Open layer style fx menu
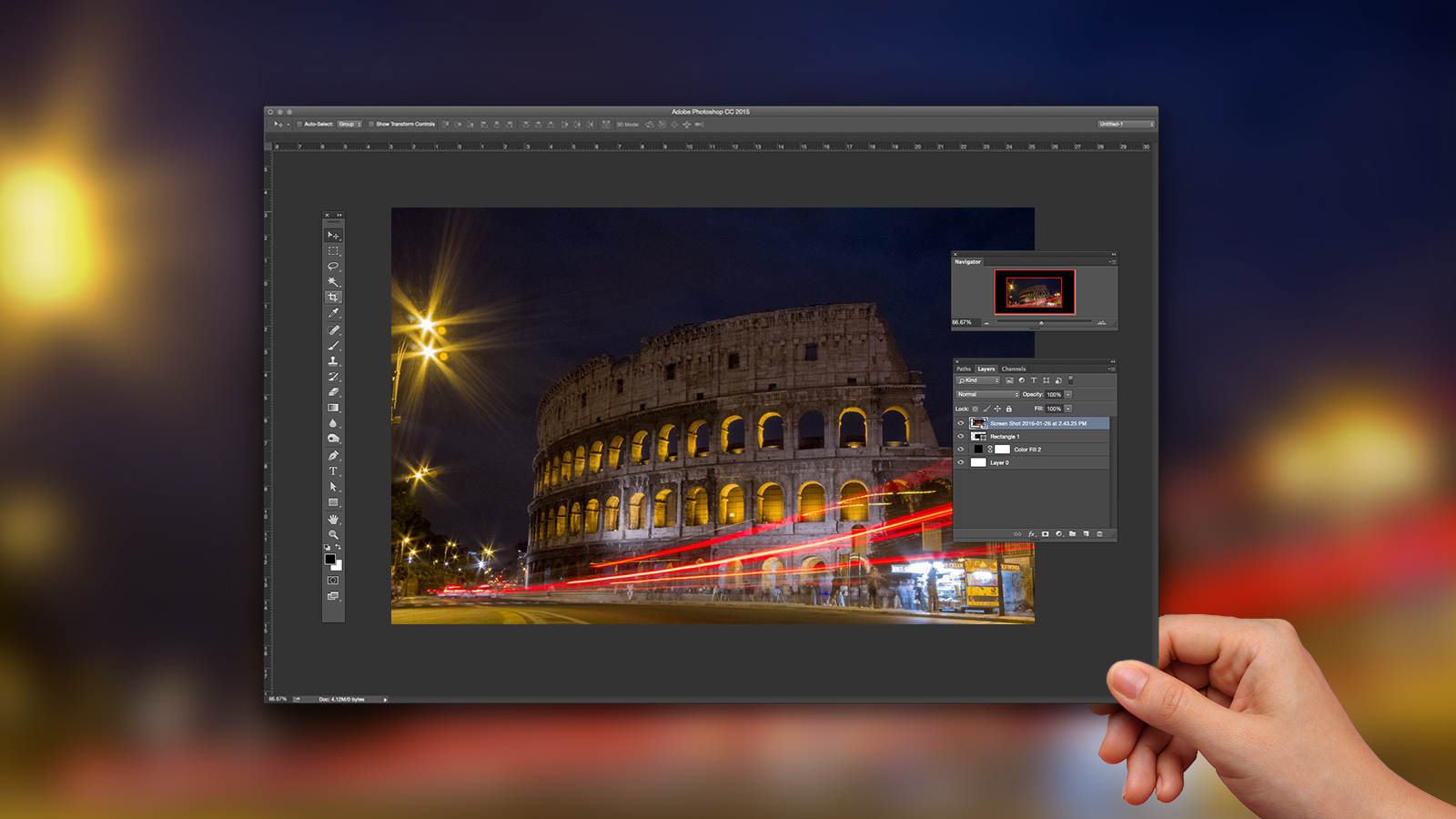Image resolution: width=1456 pixels, height=819 pixels. pyautogui.click(x=1031, y=534)
